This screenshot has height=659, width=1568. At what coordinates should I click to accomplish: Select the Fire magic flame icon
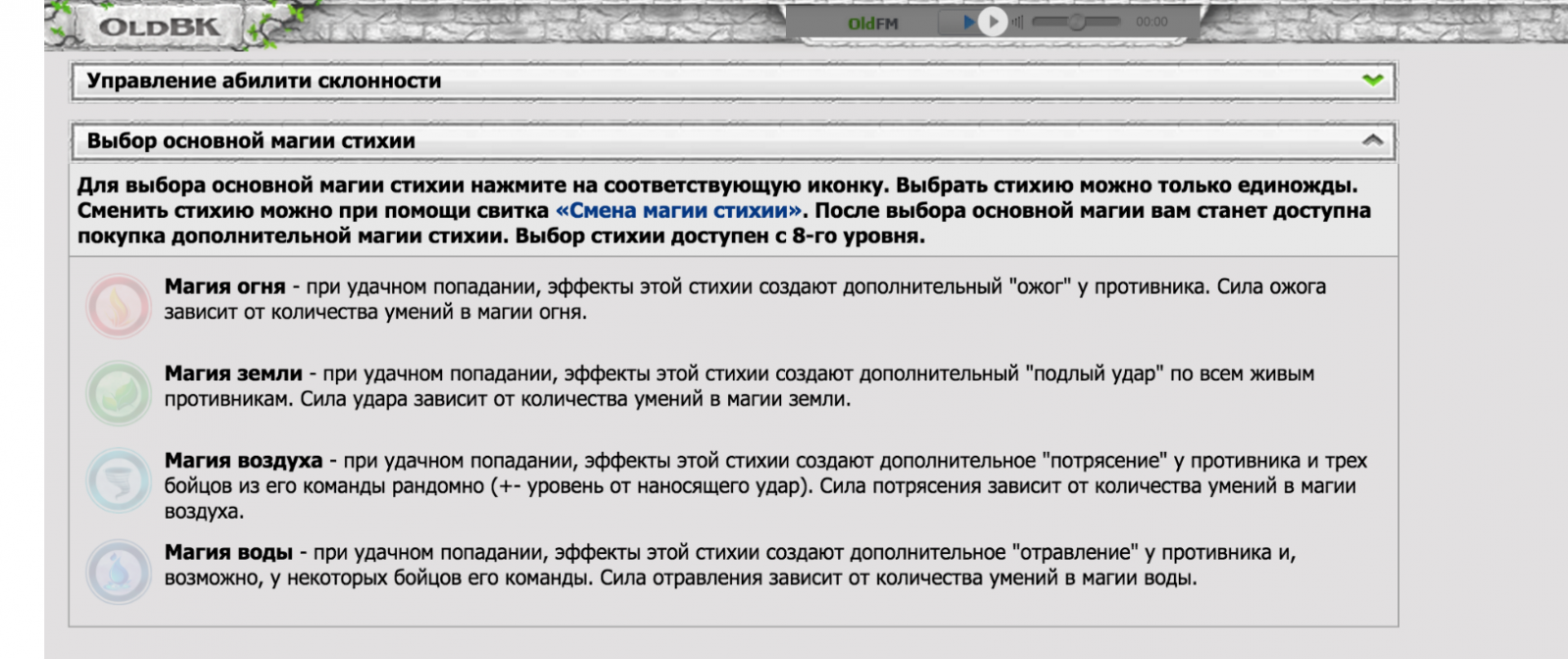coord(118,306)
